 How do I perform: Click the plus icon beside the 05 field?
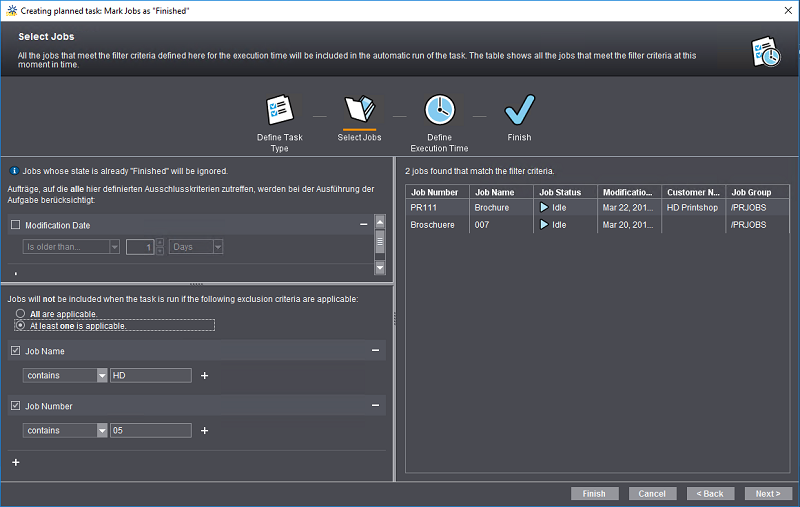[205, 431]
